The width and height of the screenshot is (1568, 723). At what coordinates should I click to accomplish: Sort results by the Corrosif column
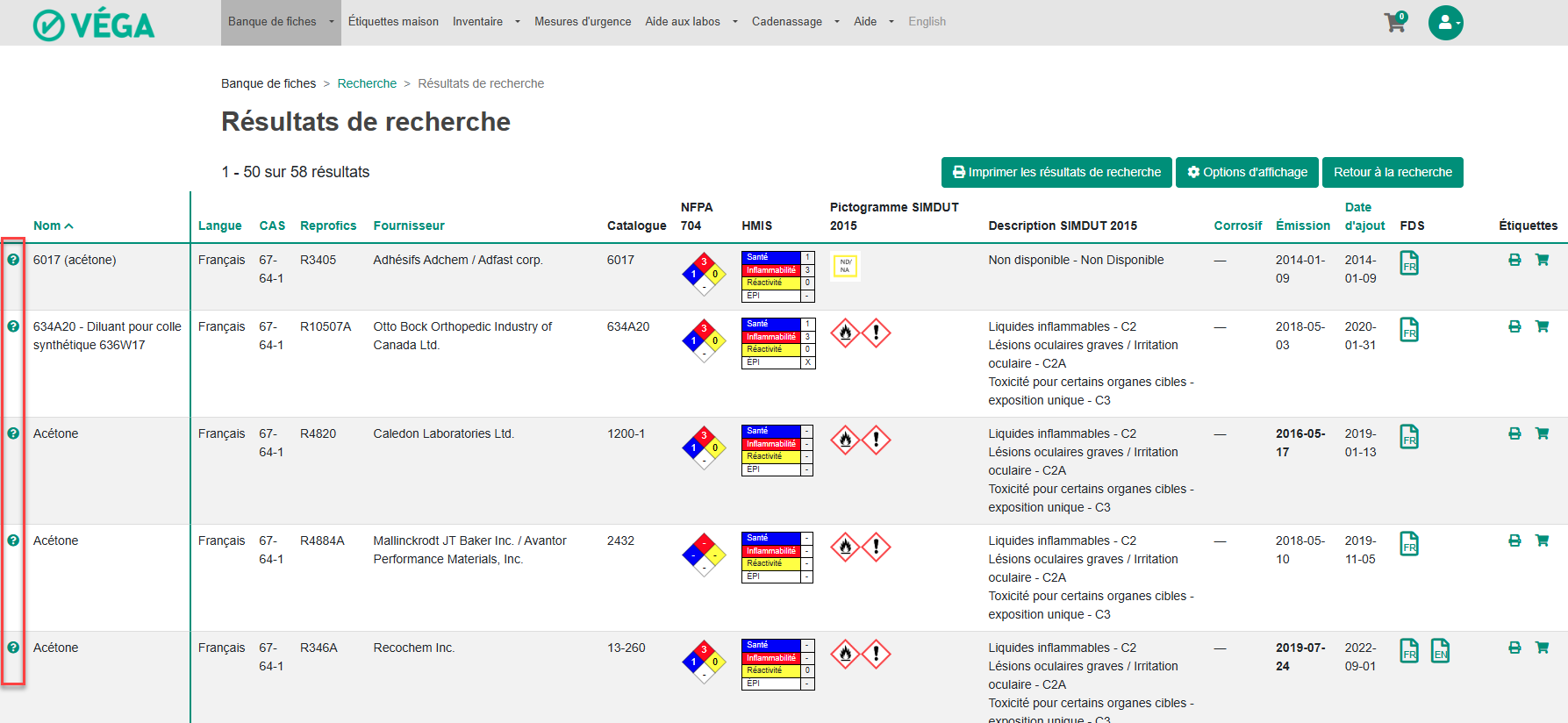point(1238,225)
